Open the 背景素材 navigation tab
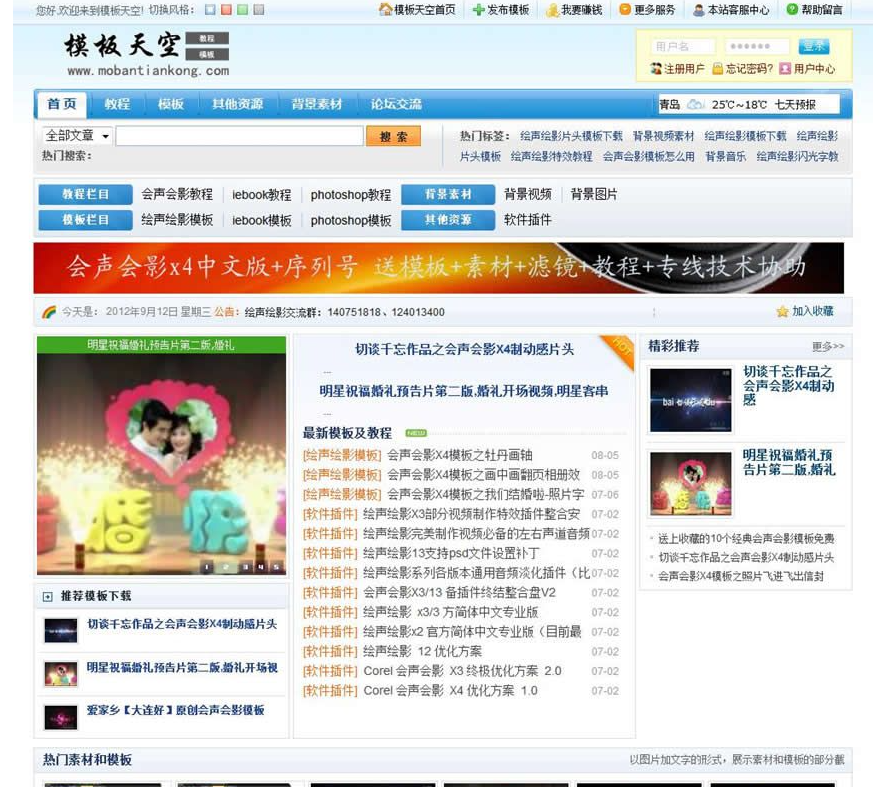The width and height of the screenshot is (880, 787). coord(317,104)
